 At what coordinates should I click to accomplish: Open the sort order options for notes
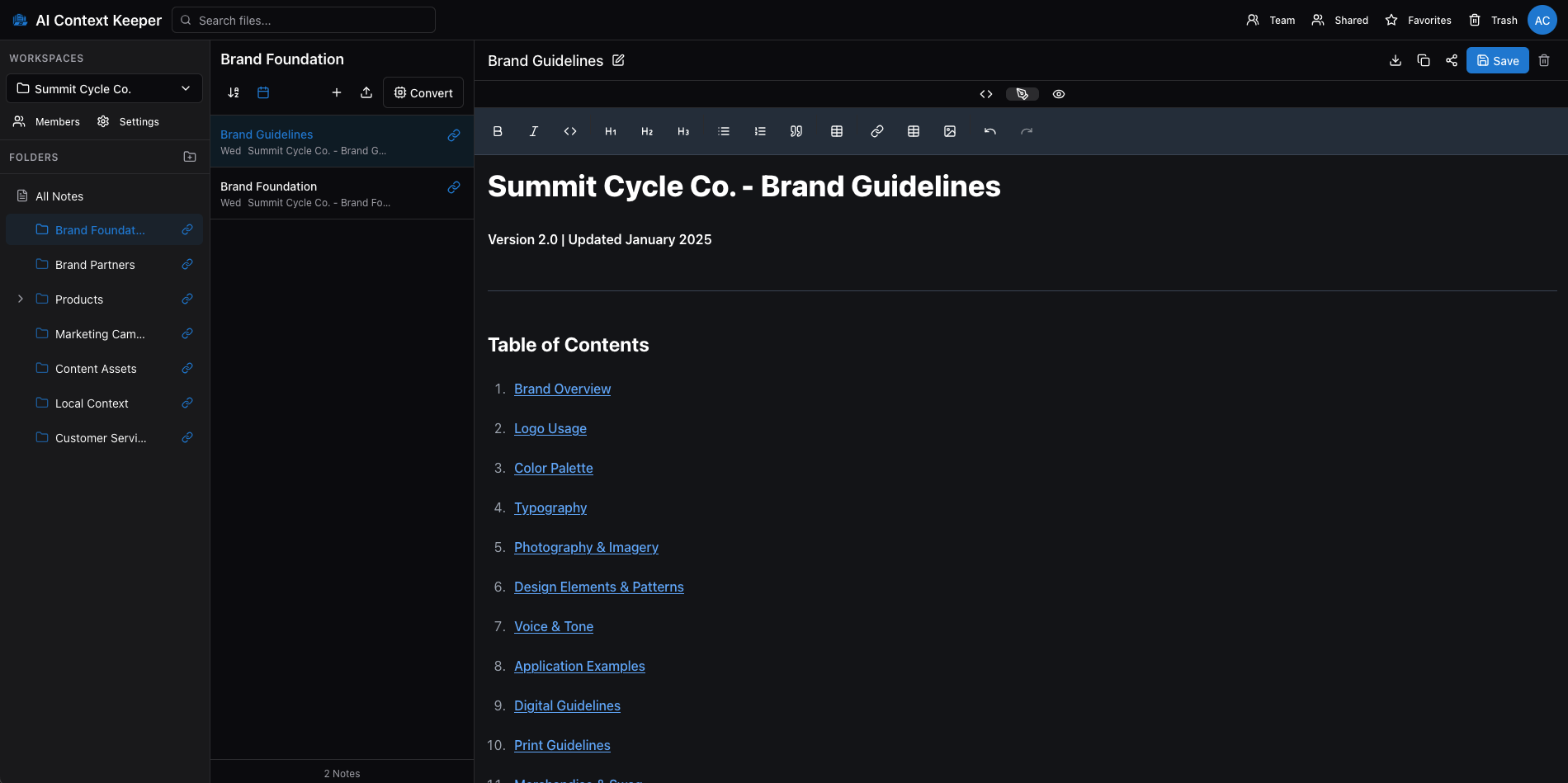coord(234,92)
